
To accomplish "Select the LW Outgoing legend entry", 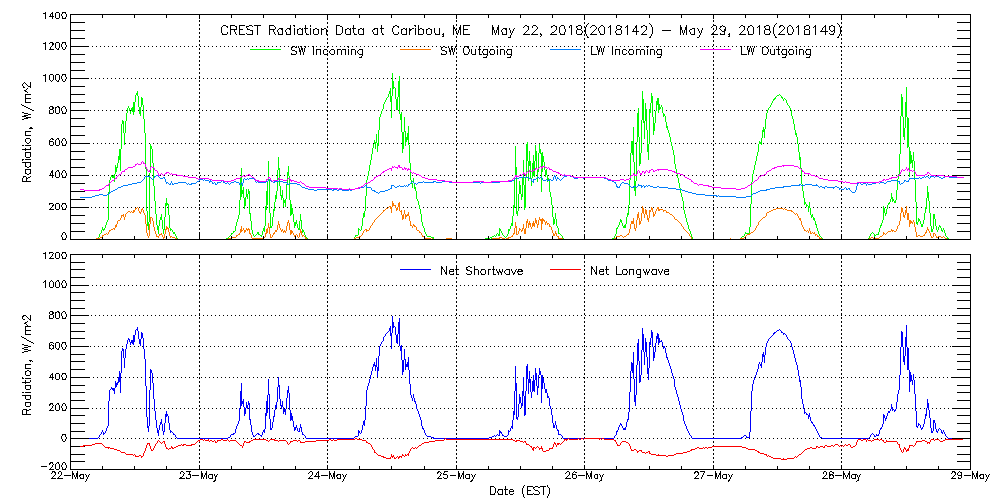I will click(775, 51).
